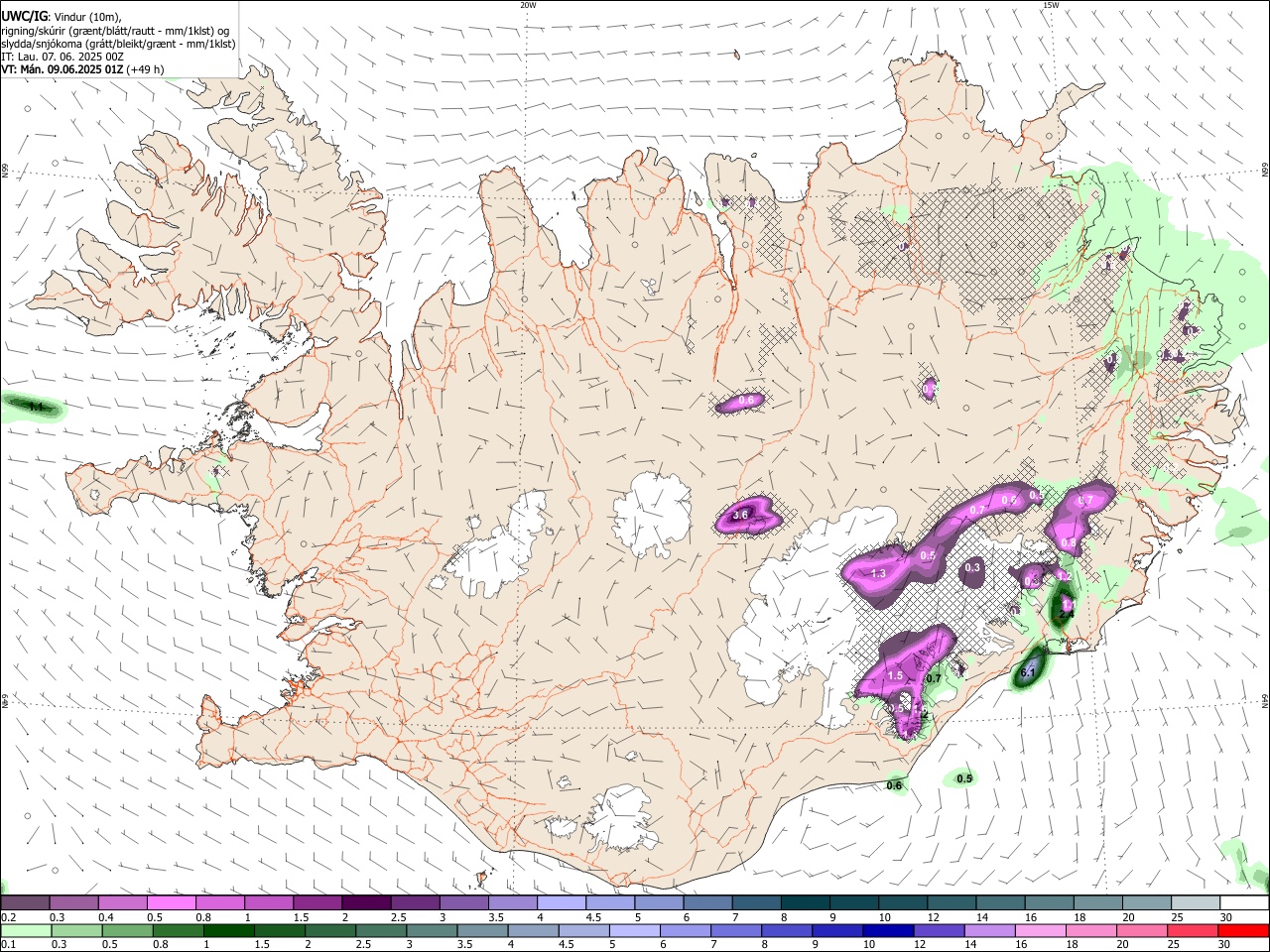Click the 15W longitude label

click(x=1050, y=5)
